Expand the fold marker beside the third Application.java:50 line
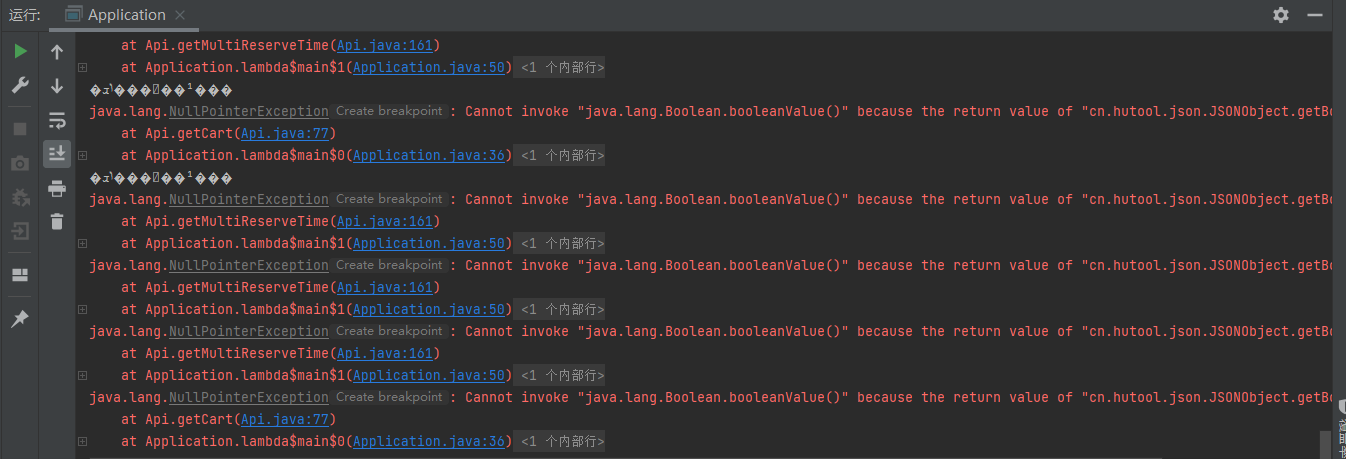The height and width of the screenshot is (459, 1346). coord(82,309)
